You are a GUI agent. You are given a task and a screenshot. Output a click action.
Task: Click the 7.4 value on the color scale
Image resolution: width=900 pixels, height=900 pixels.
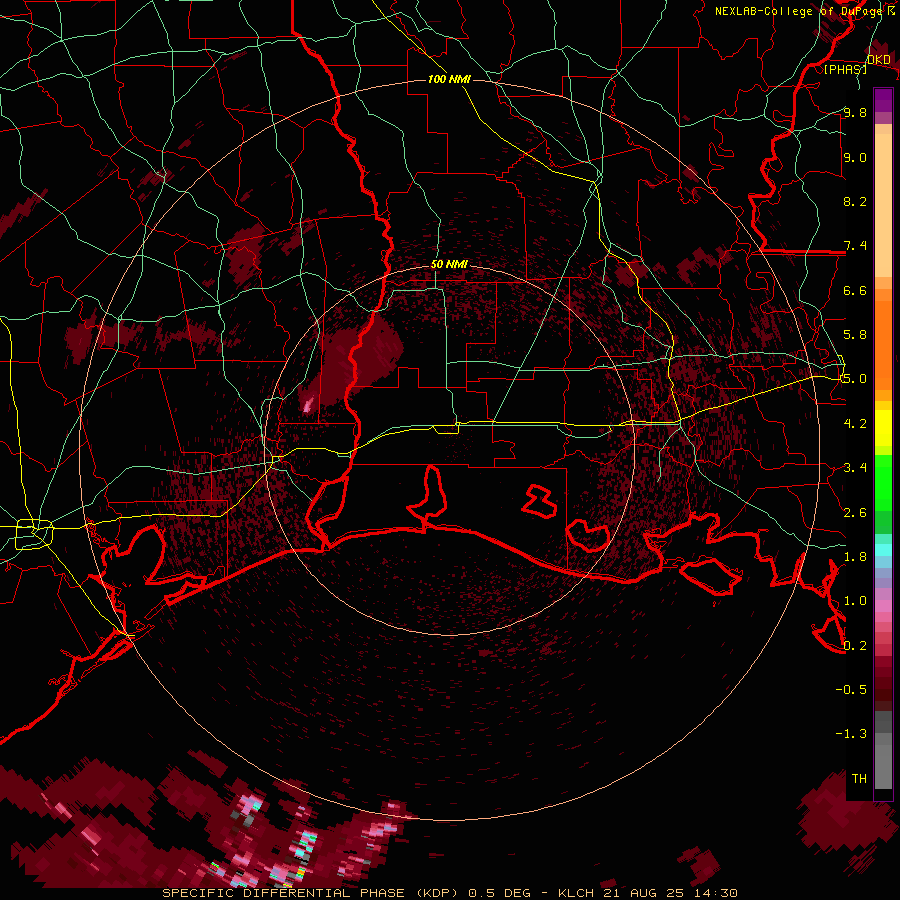click(855, 246)
